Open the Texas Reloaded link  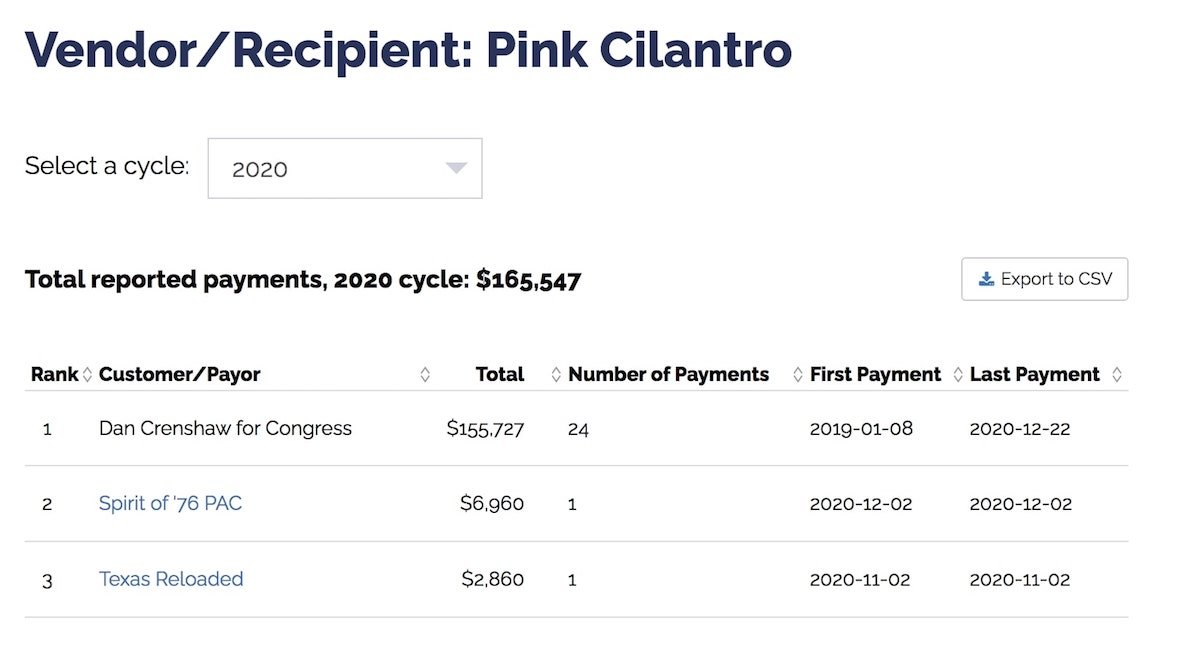[x=171, y=579]
